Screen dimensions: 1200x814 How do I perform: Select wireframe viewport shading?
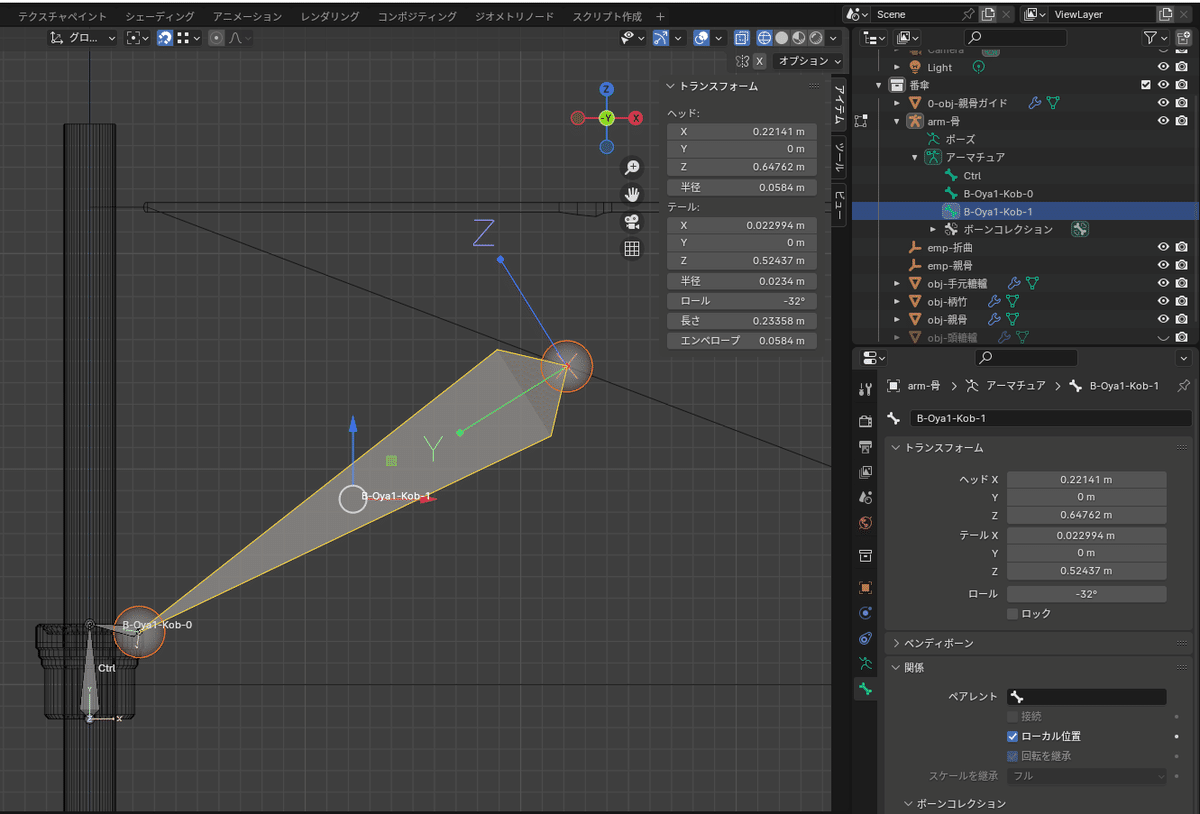[765, 38]
